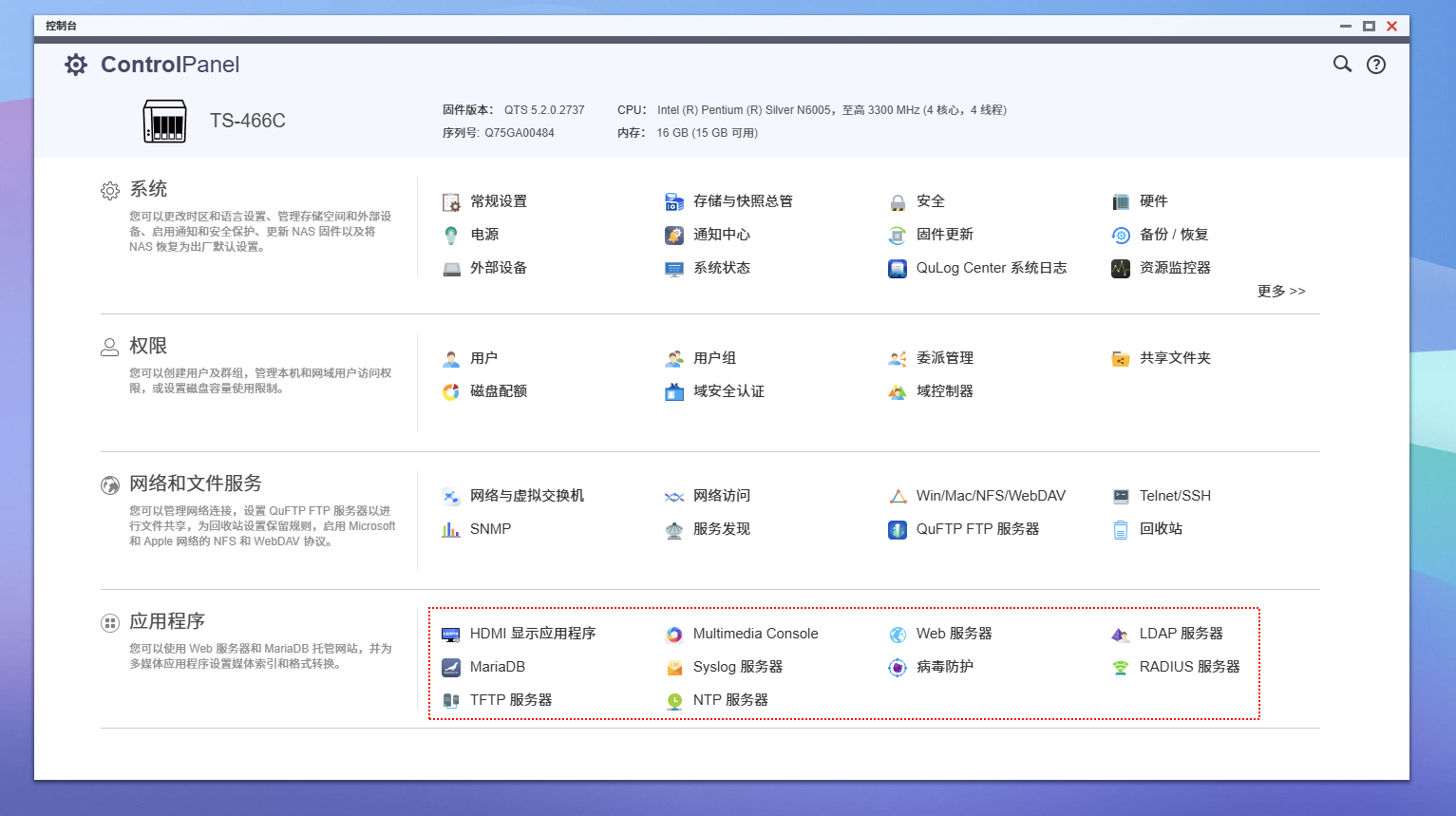
Task: Open the 权限 section heading
Action: 148,346
